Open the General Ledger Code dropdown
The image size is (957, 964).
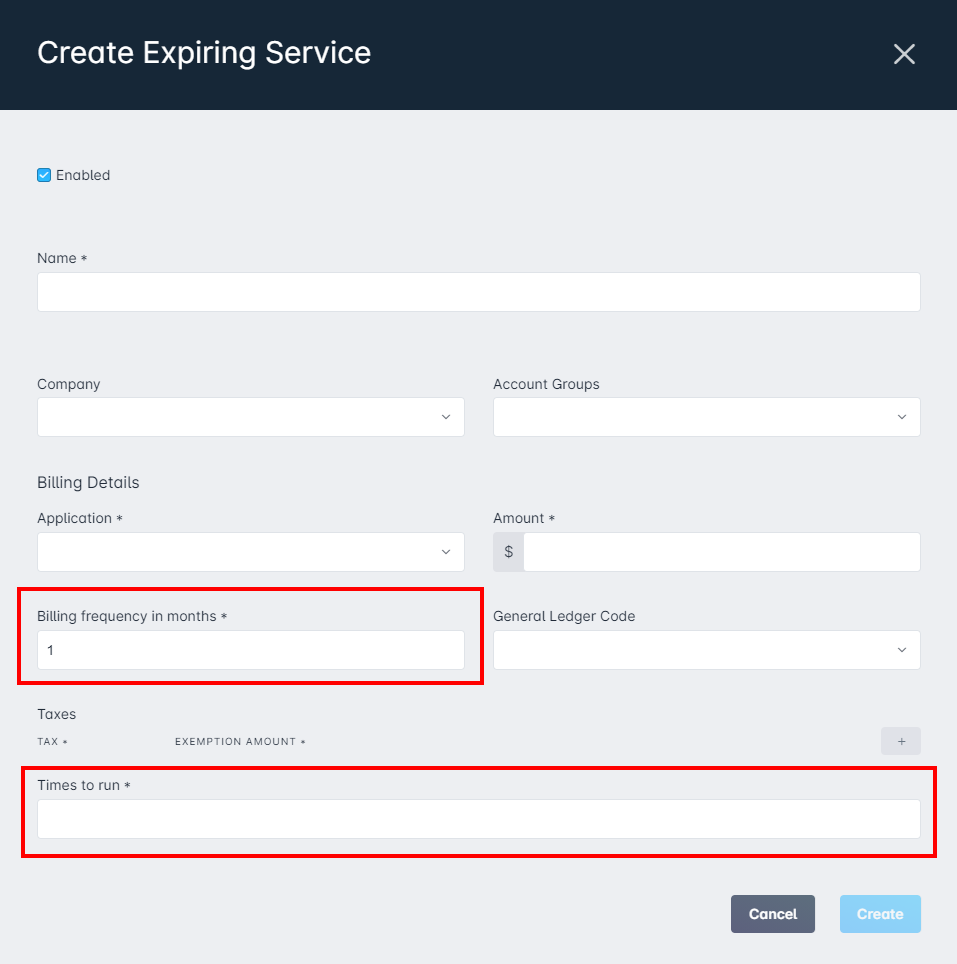706,650
